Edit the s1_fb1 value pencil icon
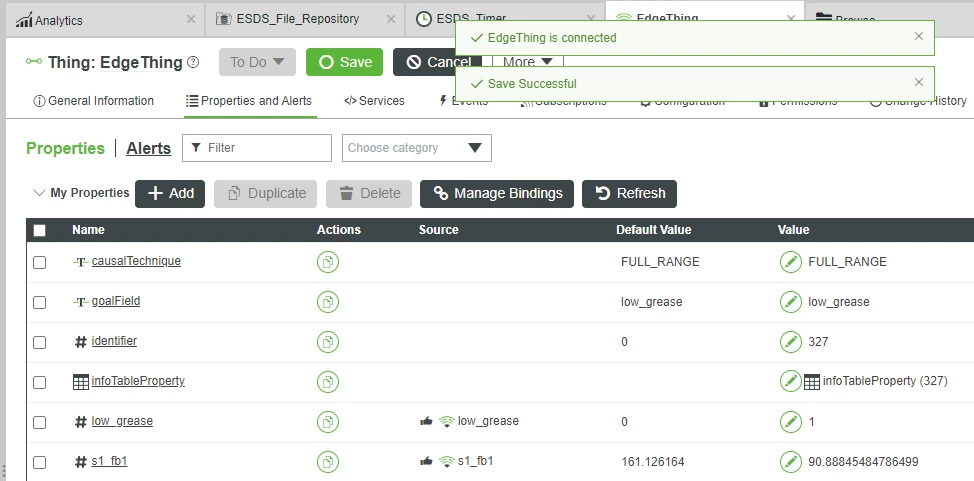 click(x=791, y=462)
